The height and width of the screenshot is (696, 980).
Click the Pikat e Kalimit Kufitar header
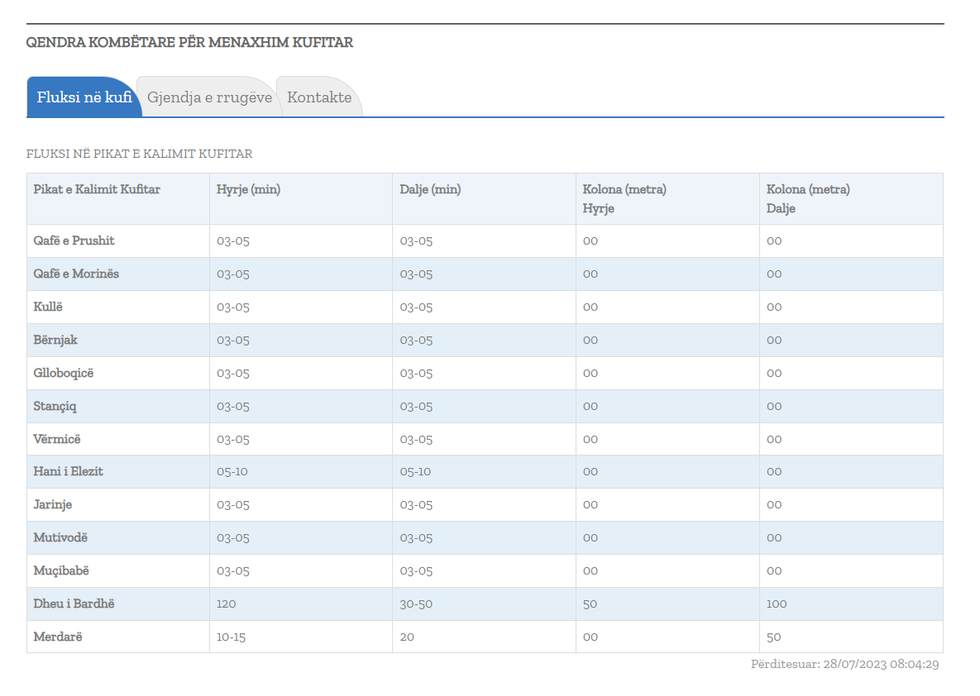pos(97,189)
